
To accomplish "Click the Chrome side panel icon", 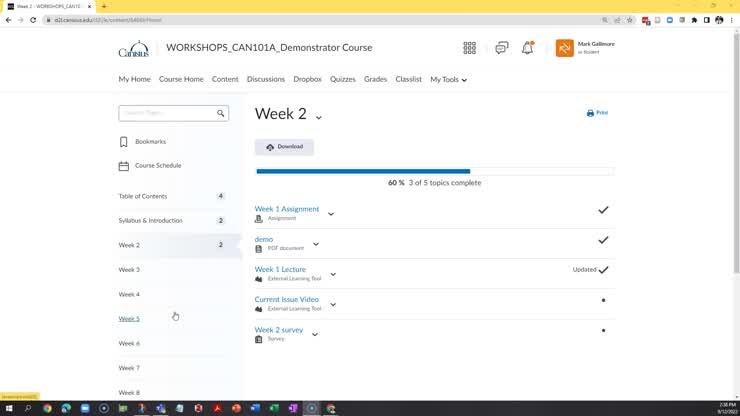I will click(x=706, y=20).
